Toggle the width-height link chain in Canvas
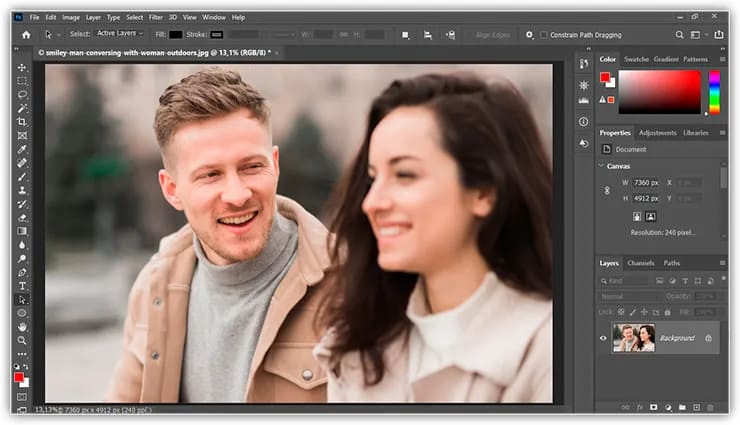 tap(607, 191)
